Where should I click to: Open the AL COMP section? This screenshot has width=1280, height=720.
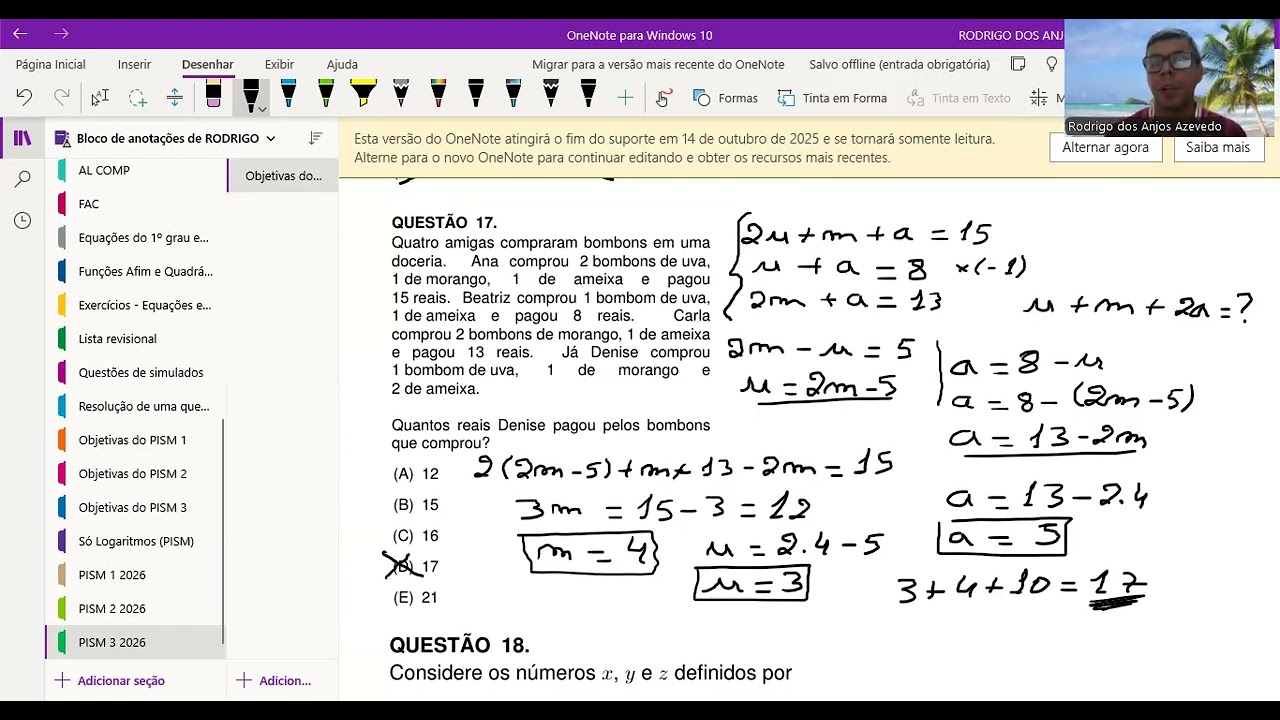(136, 170)
